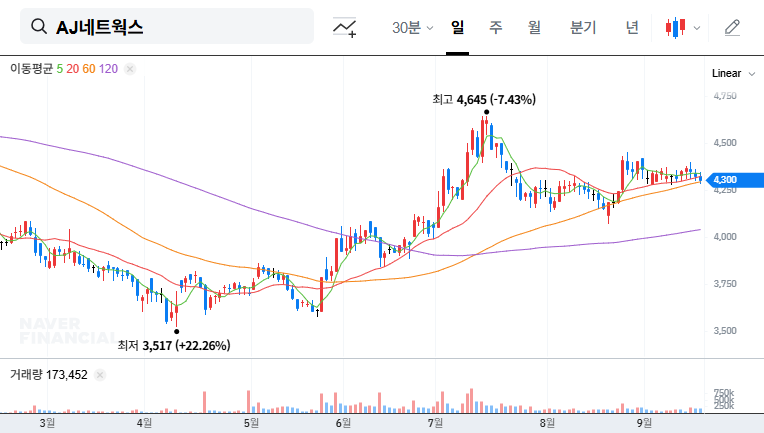Select the 60-day moving average label
Screen dimensions: 764x433
tap(89, 69)
